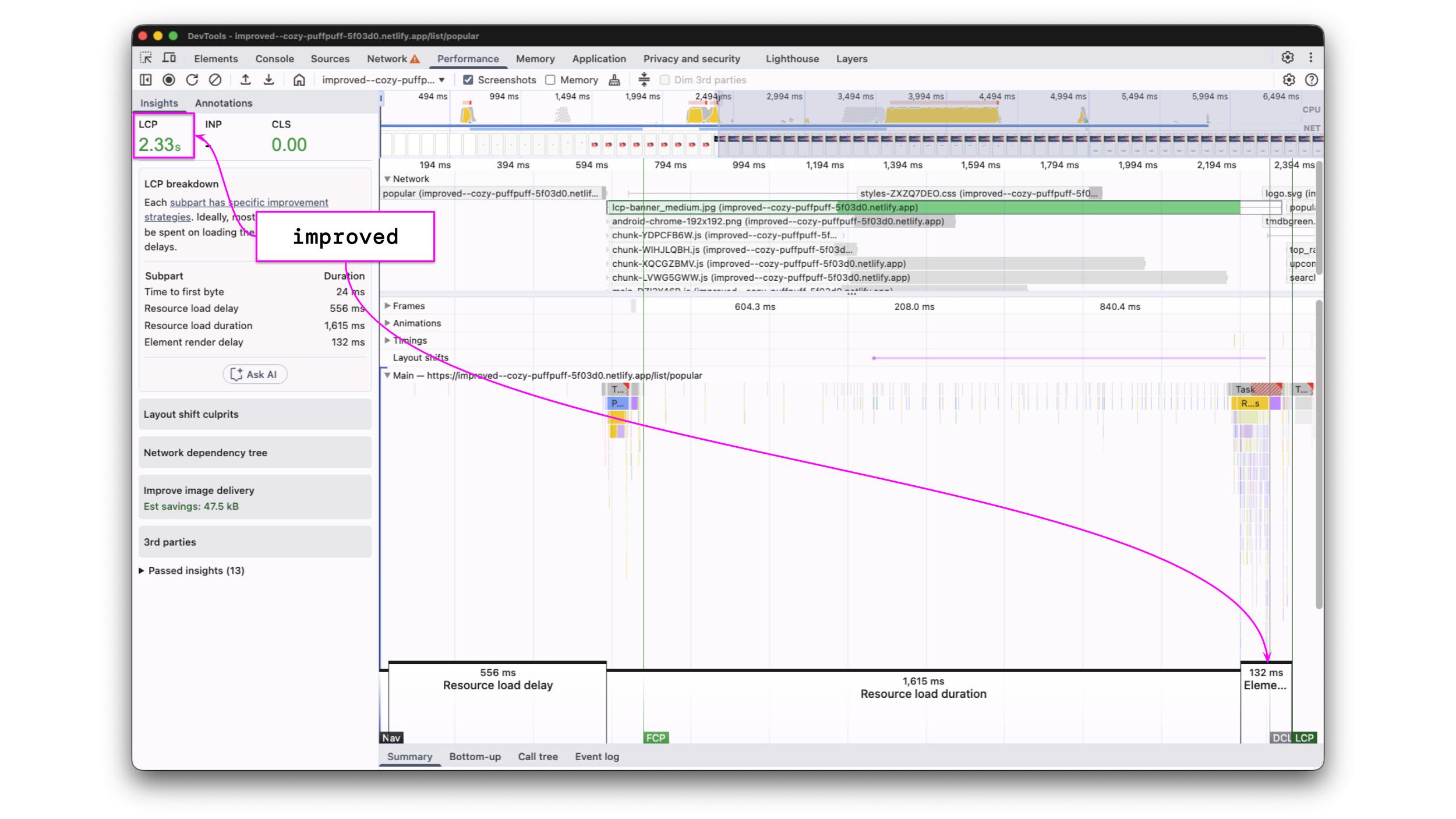Expand Passed insights (13)

click(x=196, y=570)
